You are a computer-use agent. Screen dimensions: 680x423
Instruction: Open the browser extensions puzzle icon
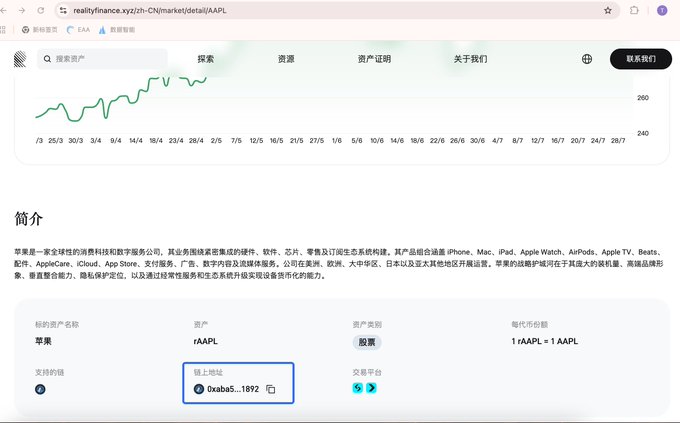[634, 10]
